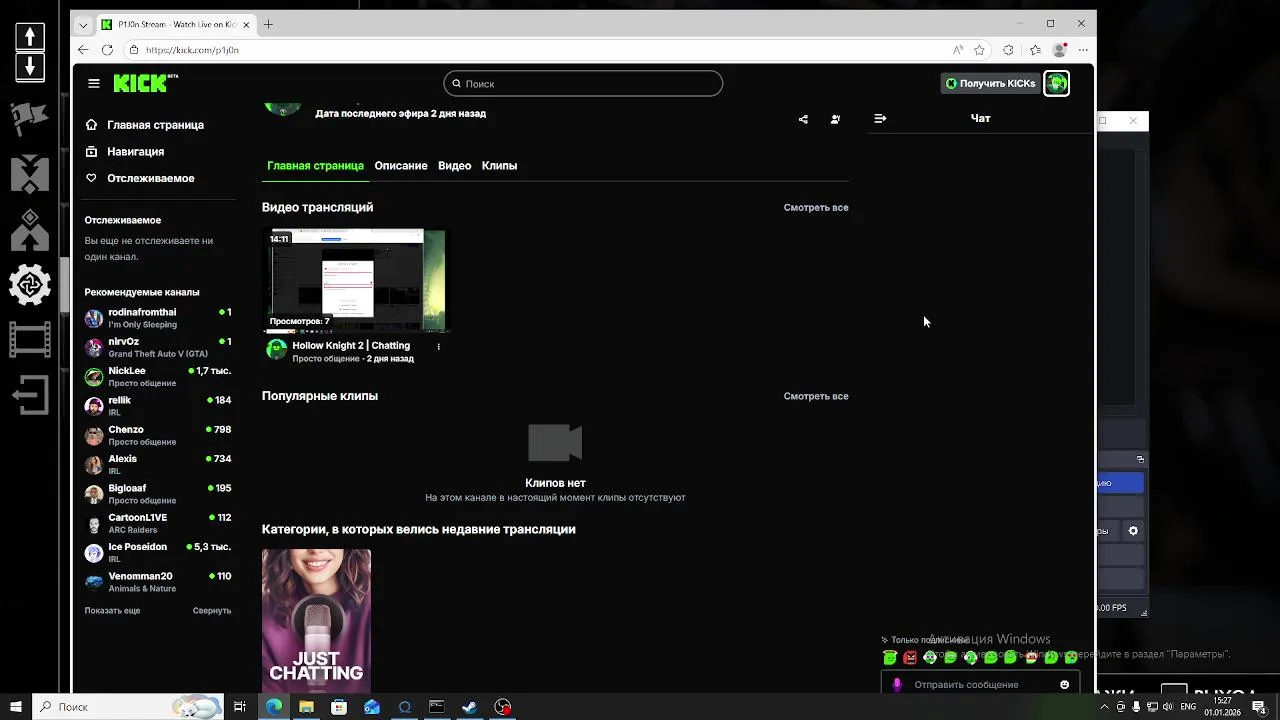Screen dimensions: 1280x720
Task: Click the gear icon in OBS window
Action: click(x=1133, y=531)
